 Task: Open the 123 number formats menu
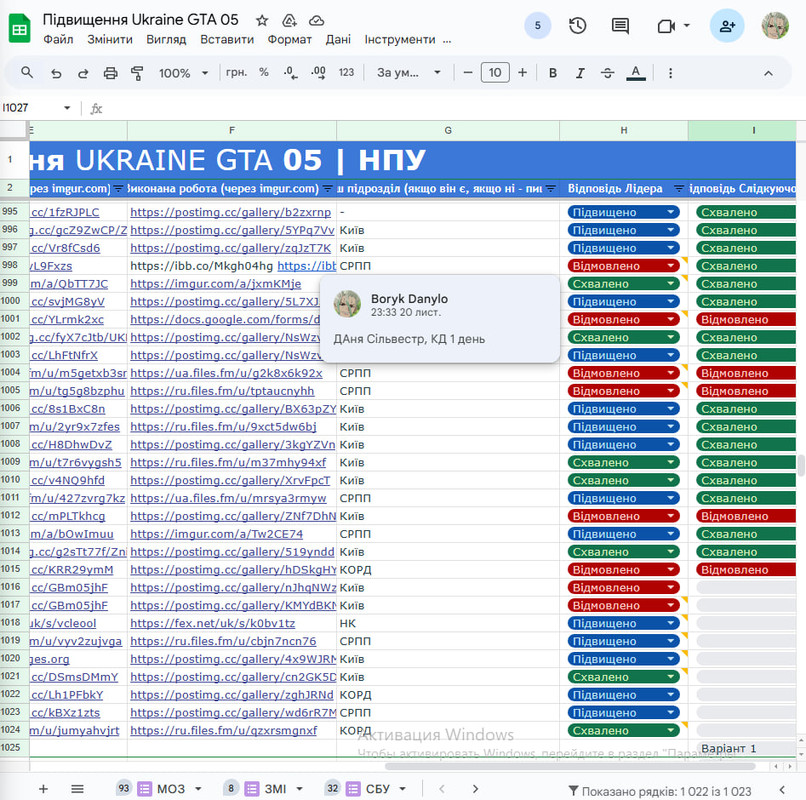pos(346,72)
